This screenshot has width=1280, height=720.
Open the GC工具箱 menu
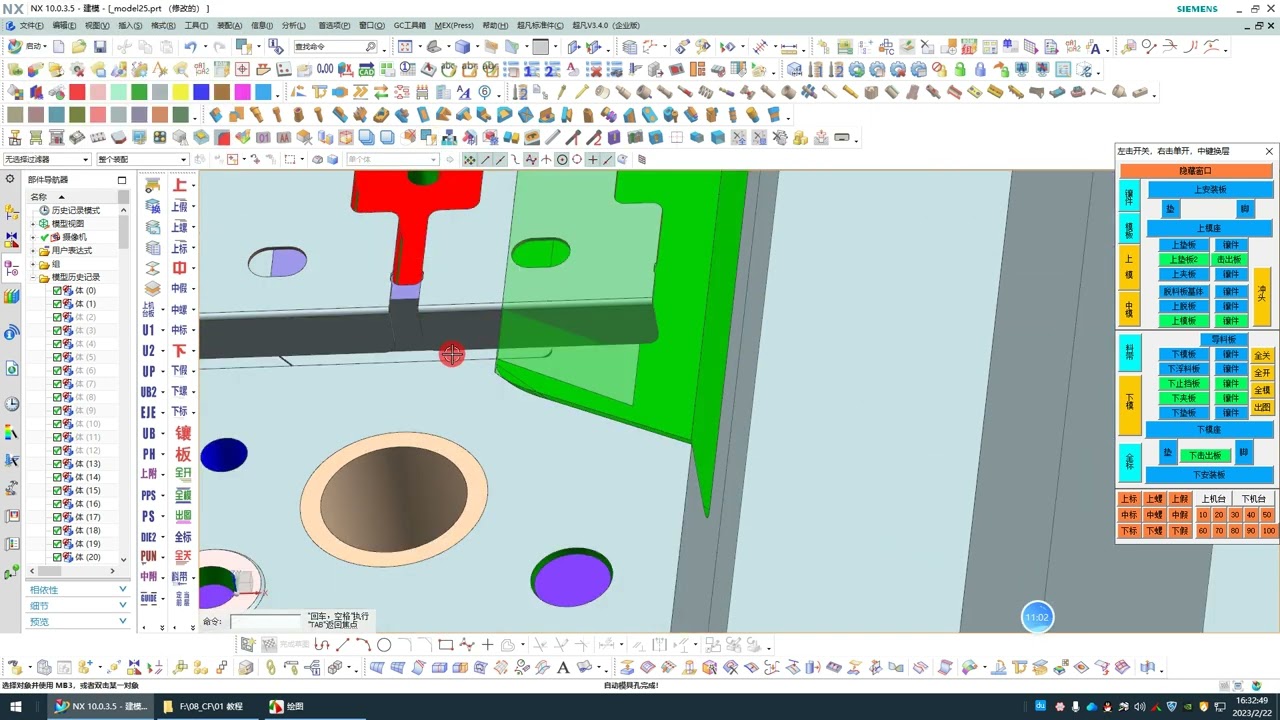[x=409, y=25]
